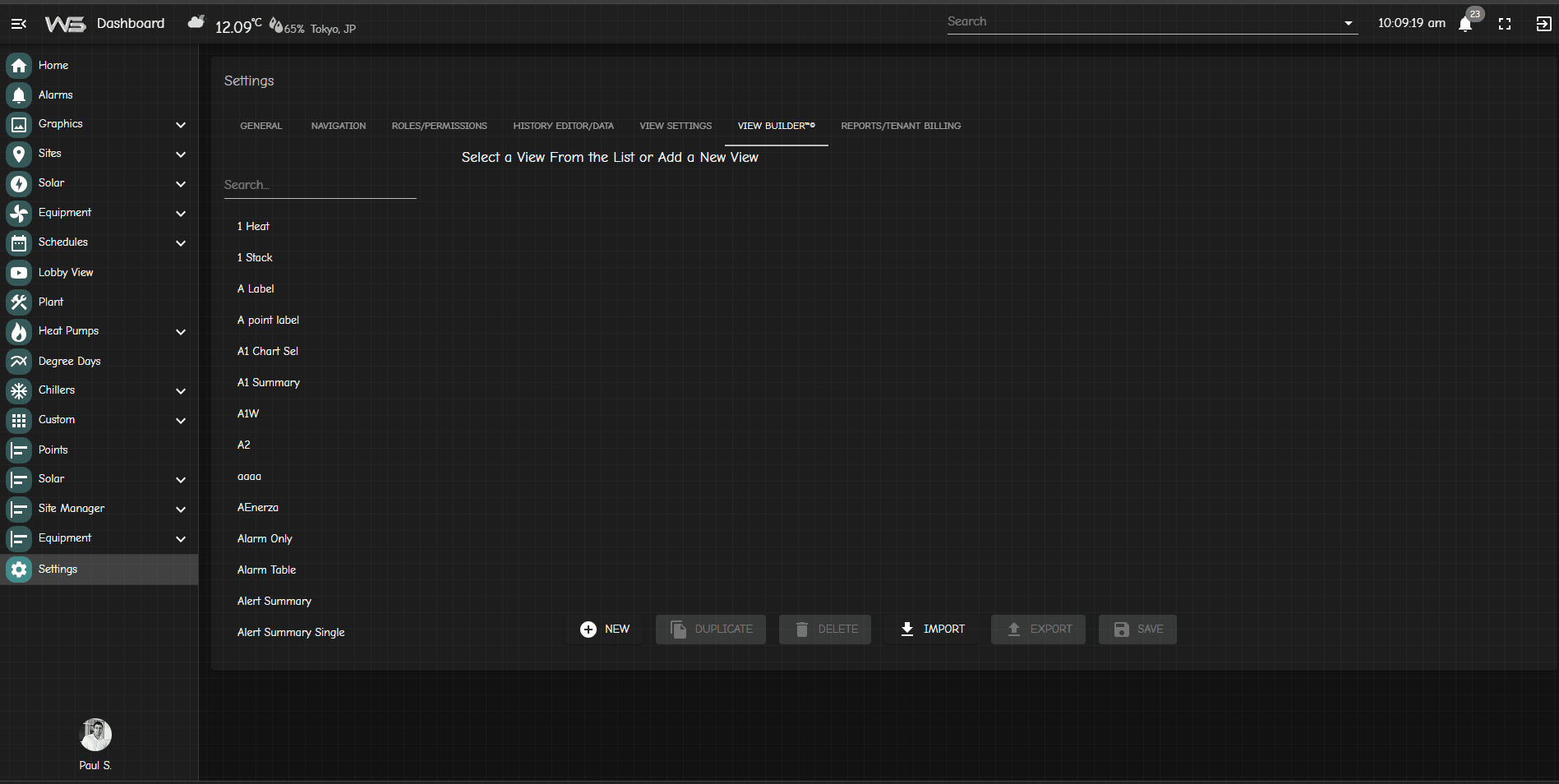Image resolution: width=1559 pixels, height=784 pixels.
Task: Switch to the Roles/Permissions tab
Action: [439, 126]
